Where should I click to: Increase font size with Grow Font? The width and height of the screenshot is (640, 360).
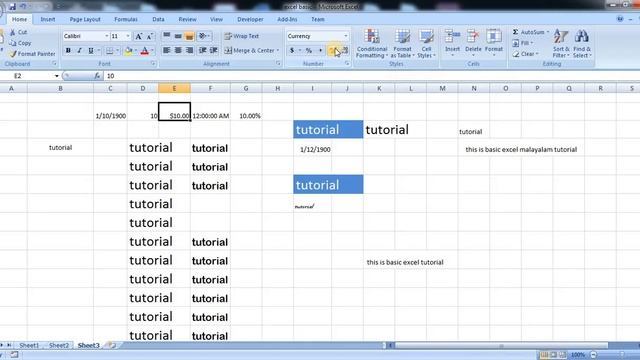pyautogui.click(x=139, y=36)
